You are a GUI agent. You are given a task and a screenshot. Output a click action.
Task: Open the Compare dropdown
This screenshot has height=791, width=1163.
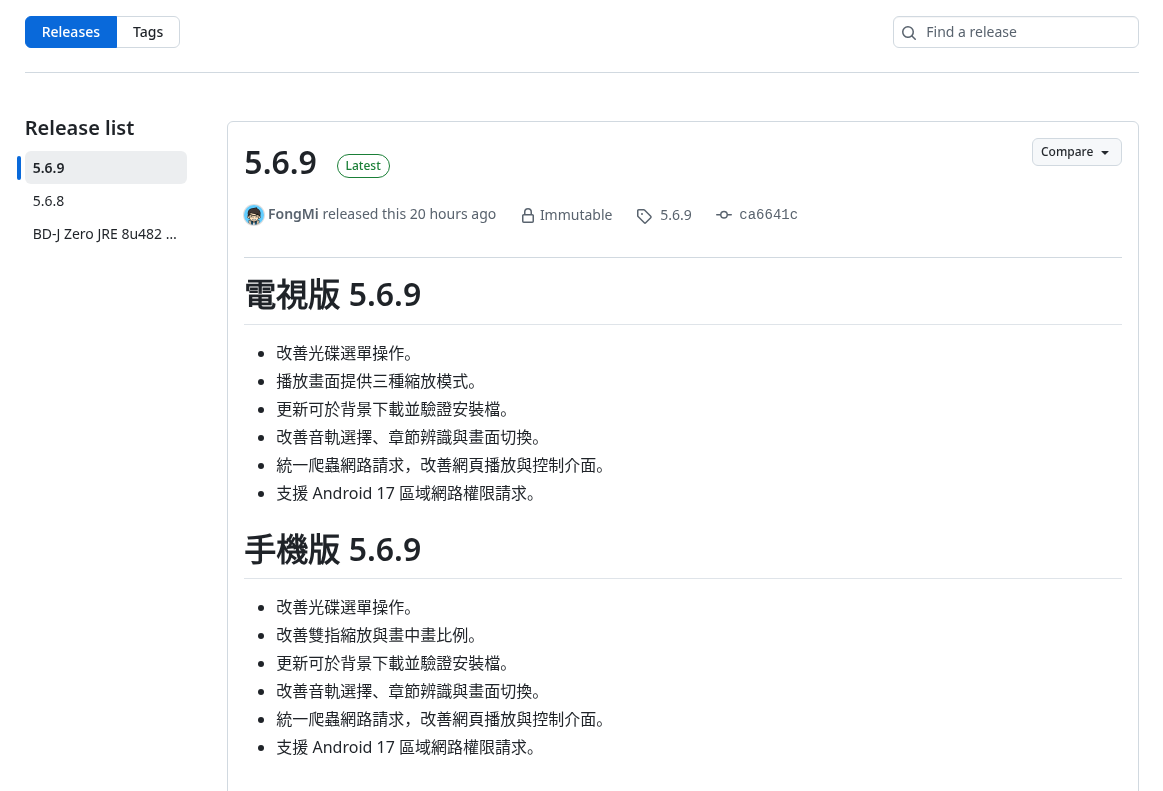pos(1076,152)
